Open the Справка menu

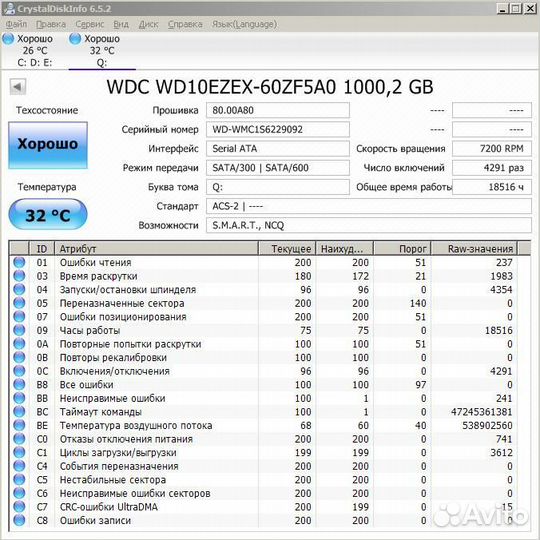click(185, 24)
